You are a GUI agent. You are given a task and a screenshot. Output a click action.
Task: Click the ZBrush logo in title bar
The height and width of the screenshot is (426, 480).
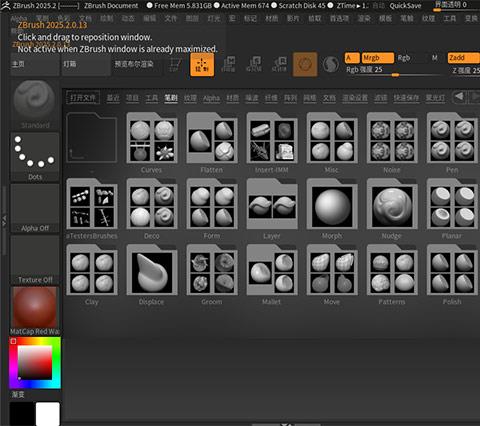pos(5,5)
